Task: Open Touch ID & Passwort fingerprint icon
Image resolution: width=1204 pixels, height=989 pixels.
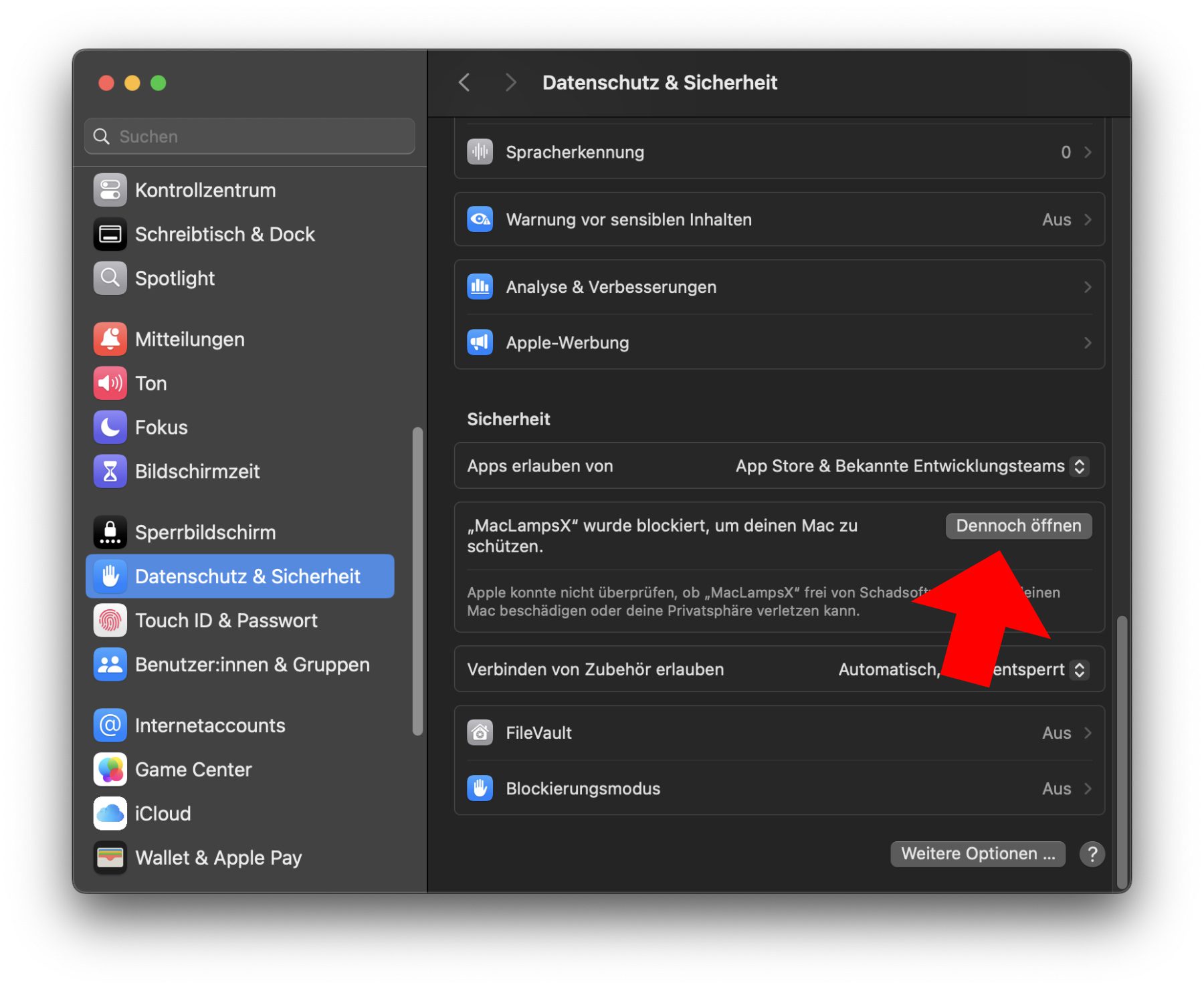Action: coord(110,621)
